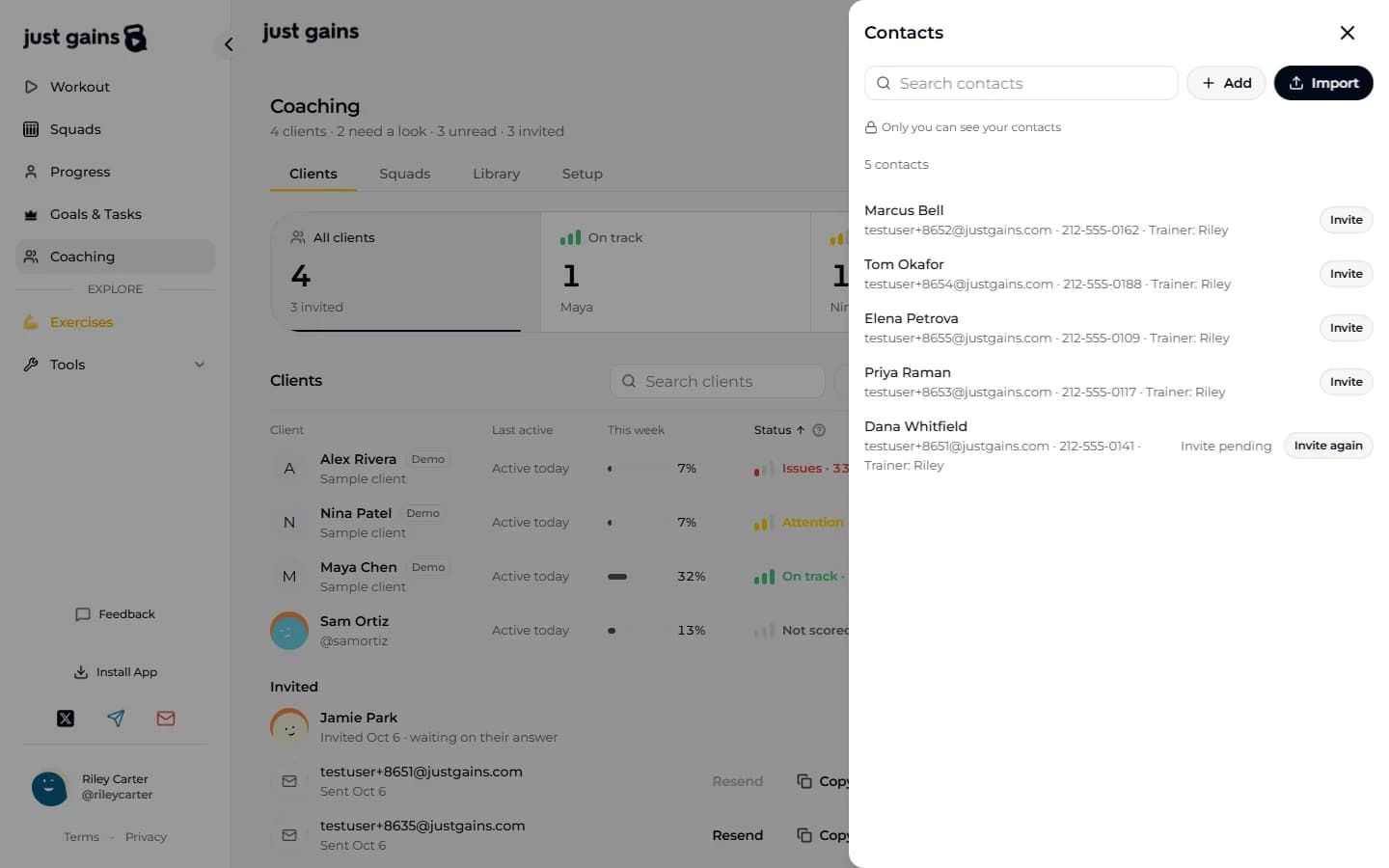This screenshot has height=868, width=1389.
Task: Open the Privacy link
Action: (146, 837)
